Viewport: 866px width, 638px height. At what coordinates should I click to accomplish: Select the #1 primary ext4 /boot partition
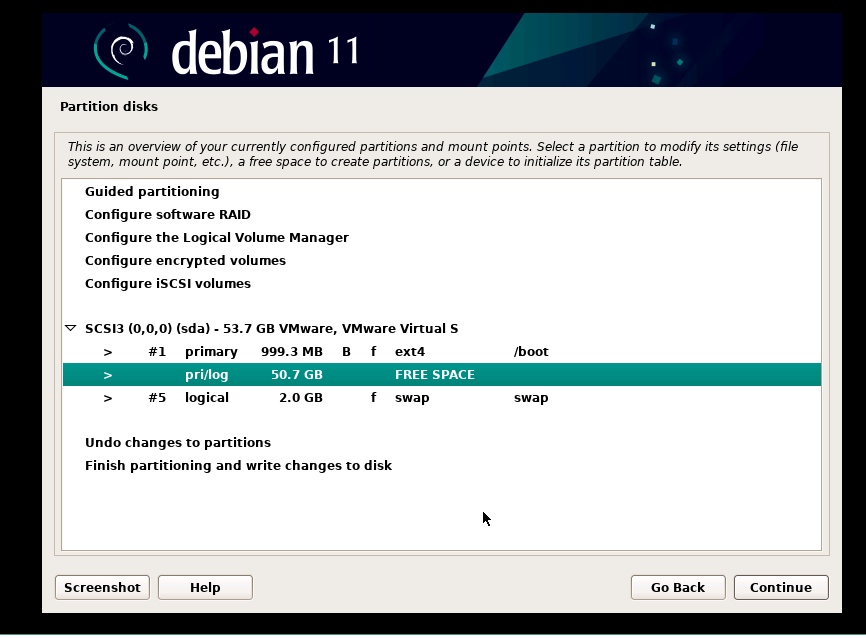[x=441, y=352]
